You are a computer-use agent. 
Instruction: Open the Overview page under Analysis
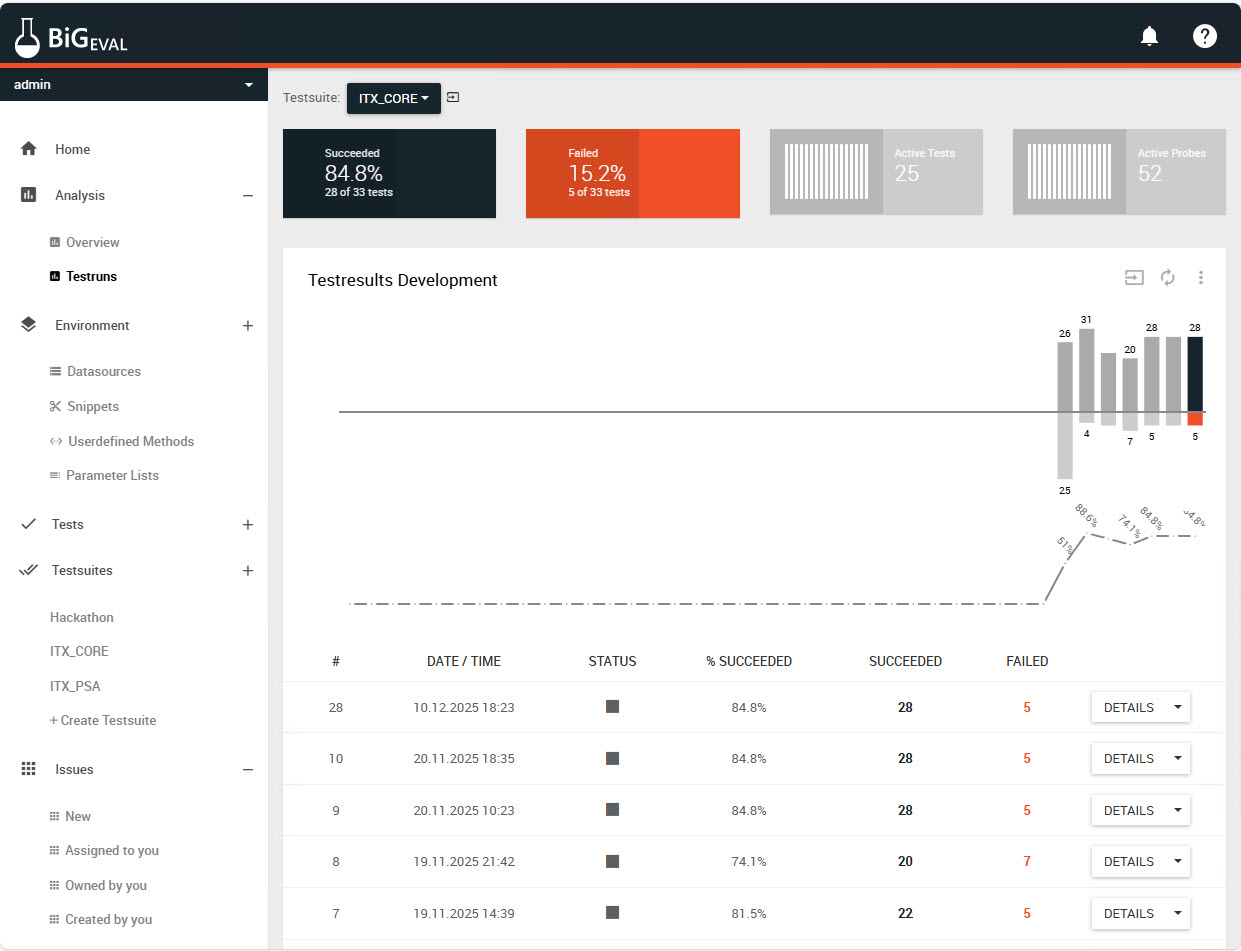tap(92, 242)
